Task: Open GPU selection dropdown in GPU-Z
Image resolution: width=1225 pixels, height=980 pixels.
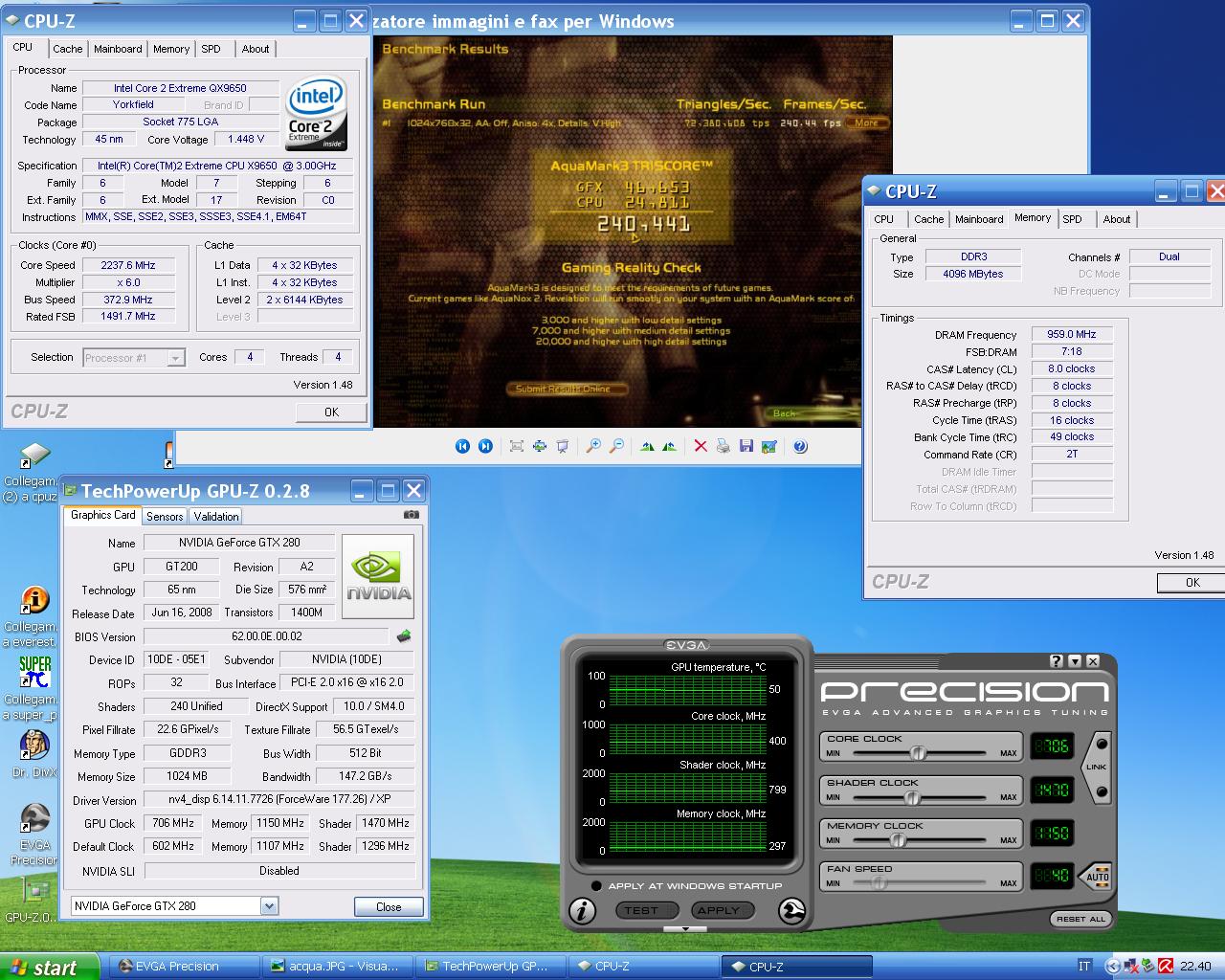Action: click(x=269, y=906)
